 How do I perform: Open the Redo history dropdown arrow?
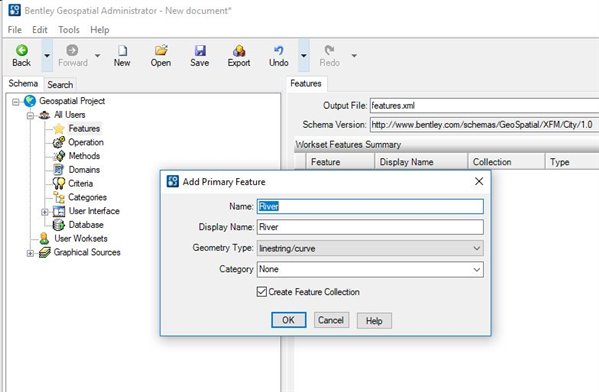tap(354, 56)
